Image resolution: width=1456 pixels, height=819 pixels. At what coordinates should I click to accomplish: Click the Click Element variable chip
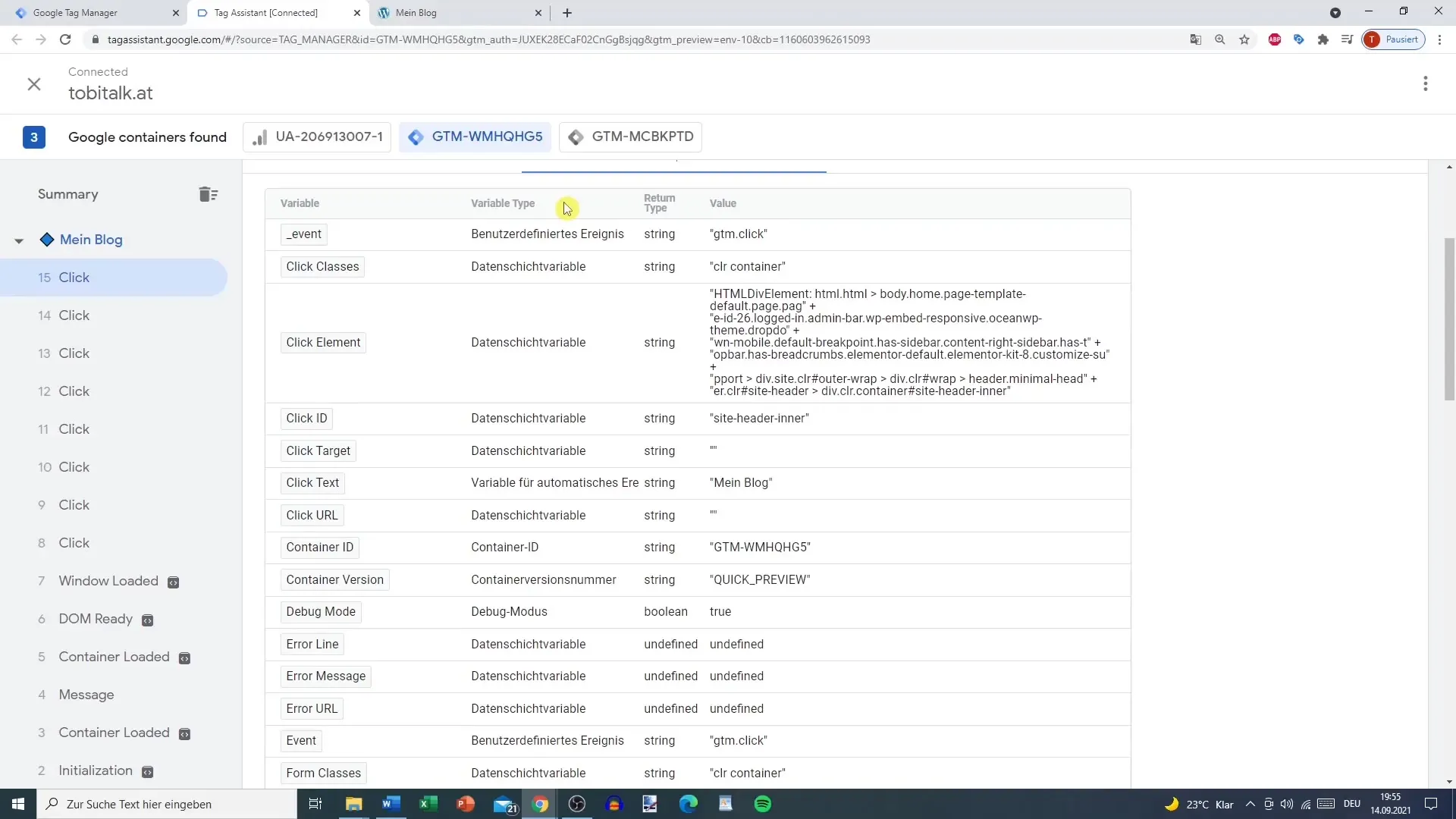tap(323, 343)
